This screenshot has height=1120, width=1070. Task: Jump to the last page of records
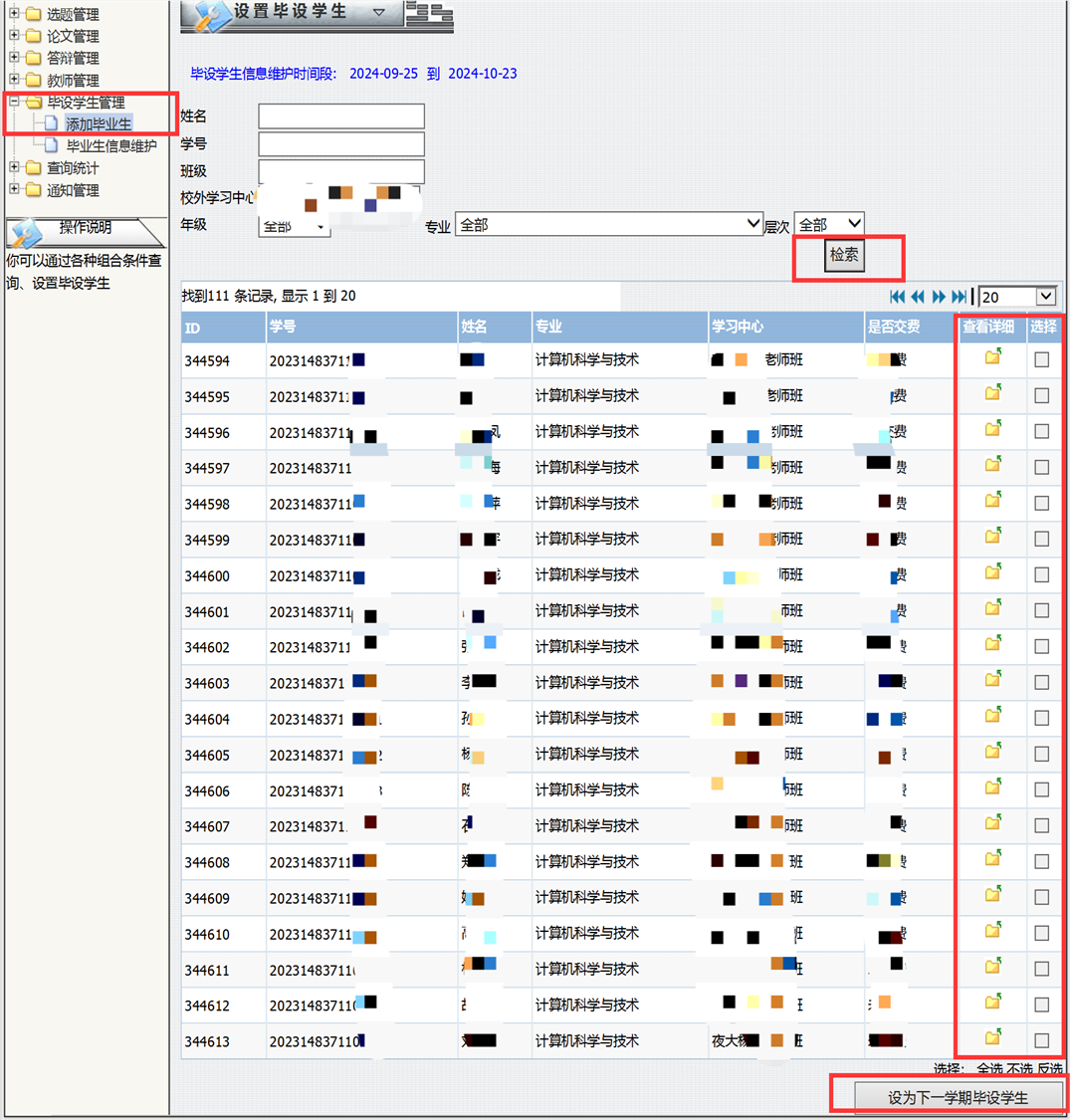point(959,297)
